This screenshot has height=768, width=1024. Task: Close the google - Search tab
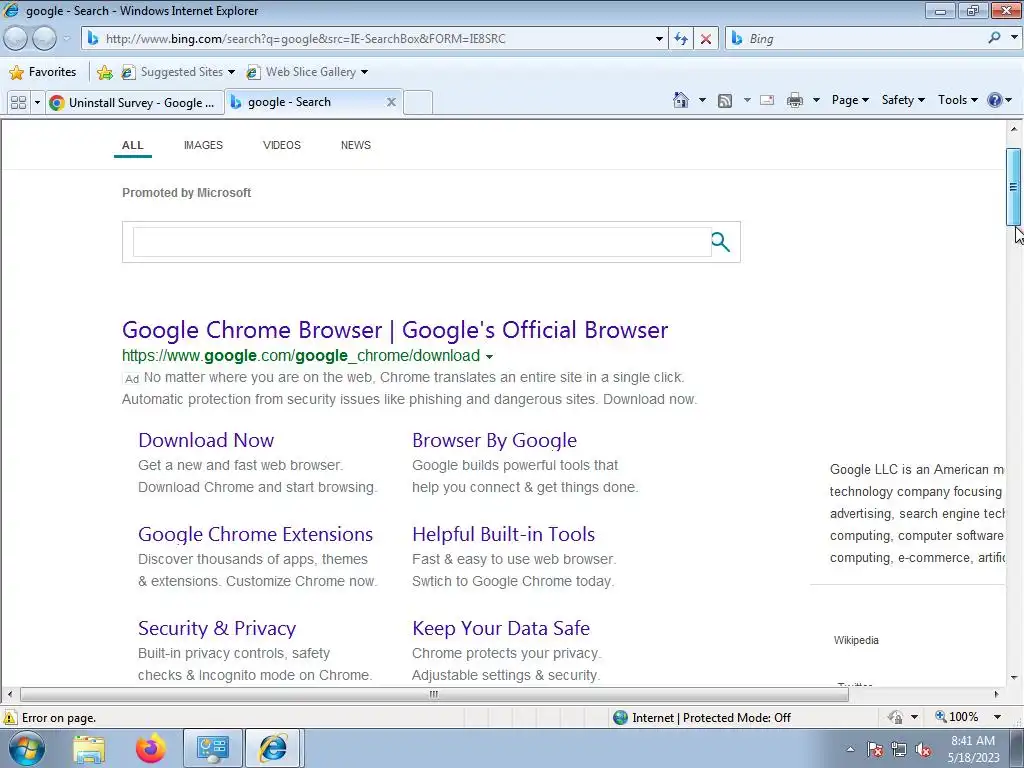coord(391,102)
